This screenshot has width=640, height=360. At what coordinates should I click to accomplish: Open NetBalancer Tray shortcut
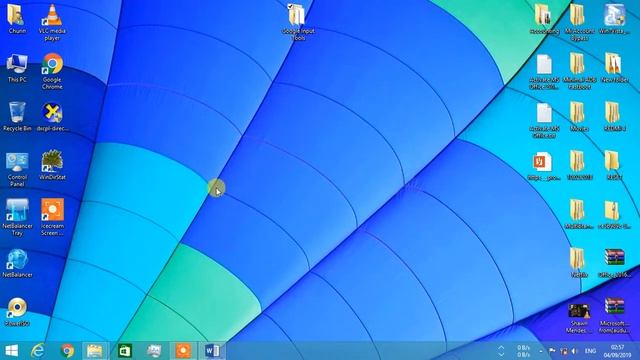(17, 210)
